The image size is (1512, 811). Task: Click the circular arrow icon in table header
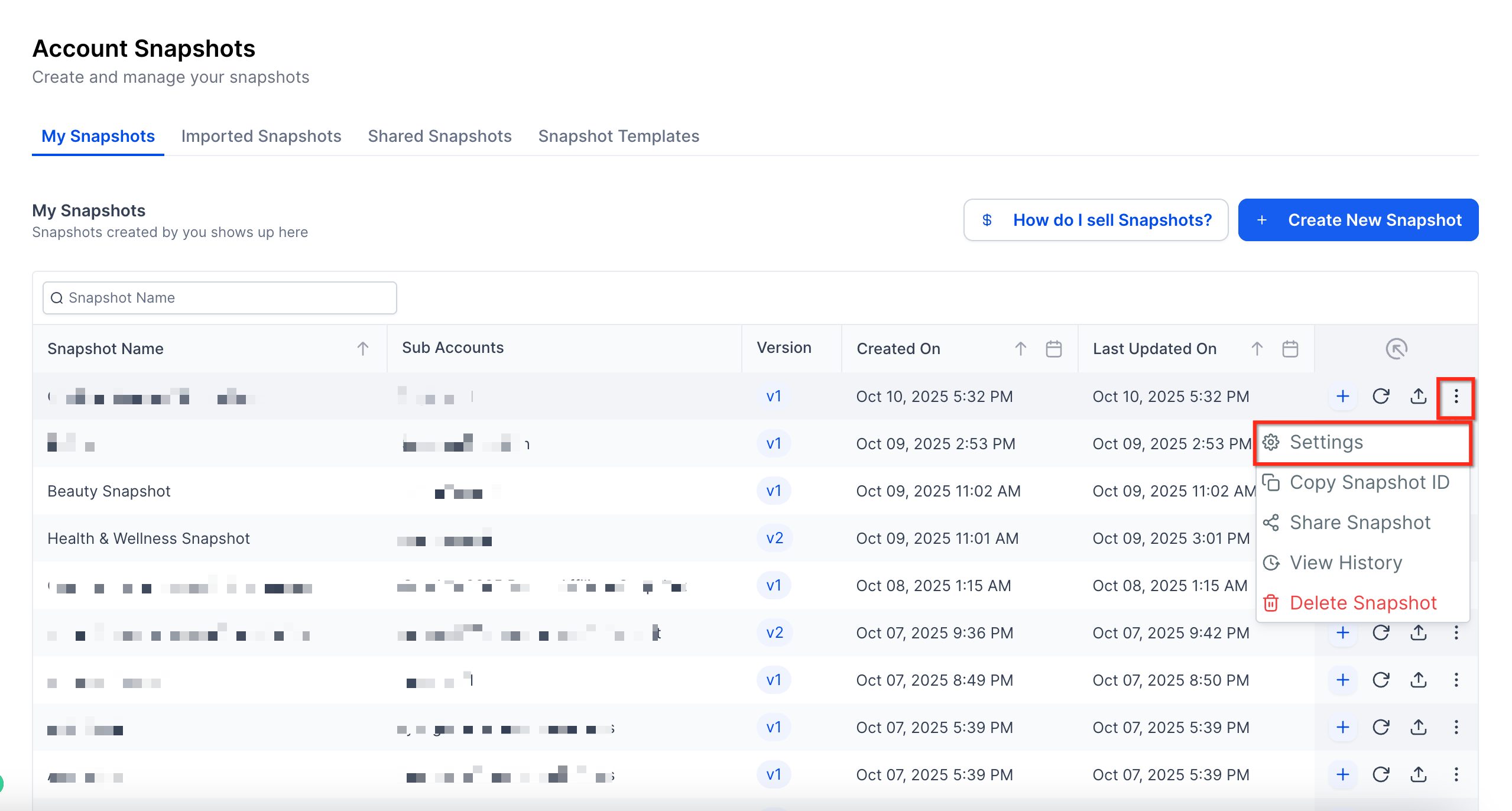1396,349
